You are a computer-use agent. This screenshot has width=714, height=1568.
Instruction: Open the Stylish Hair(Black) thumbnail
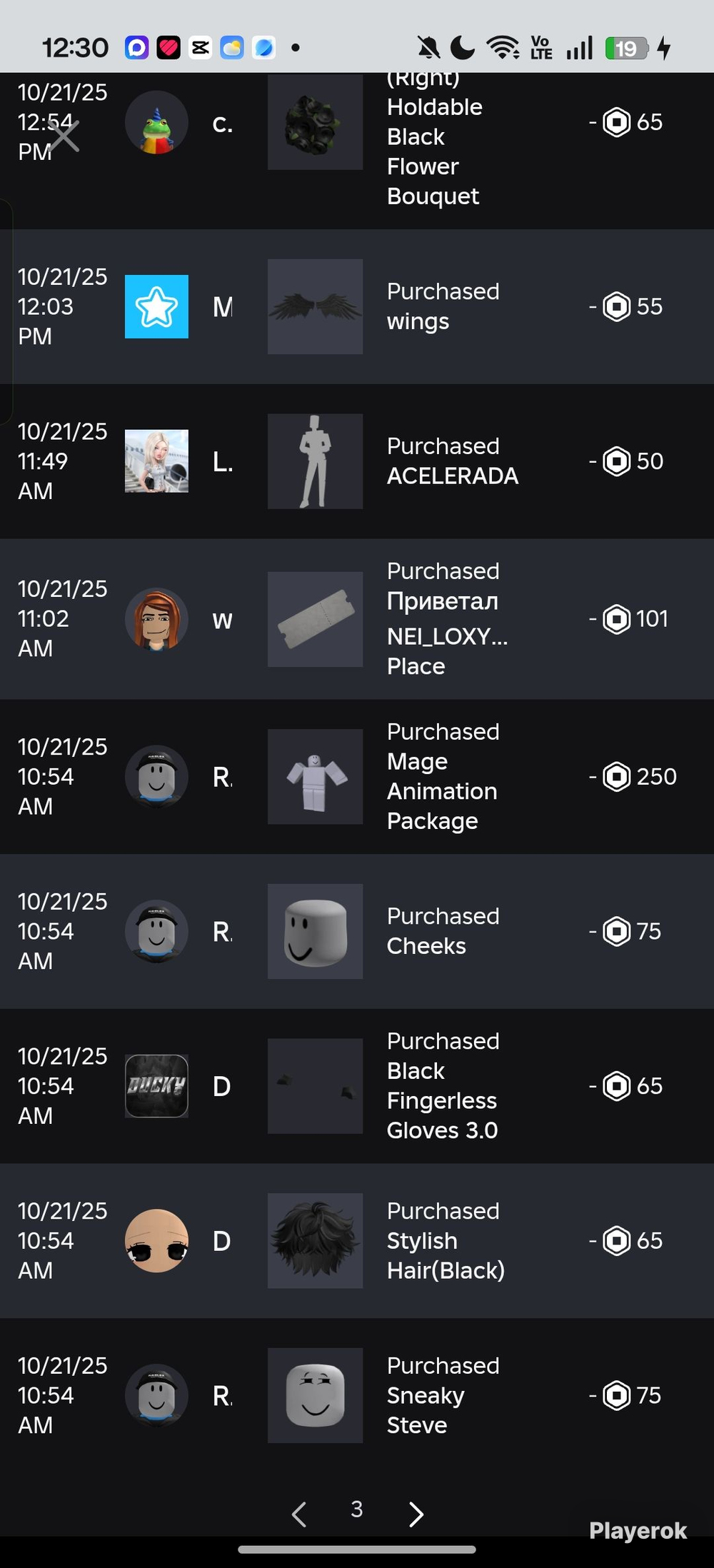point(315,1241)
